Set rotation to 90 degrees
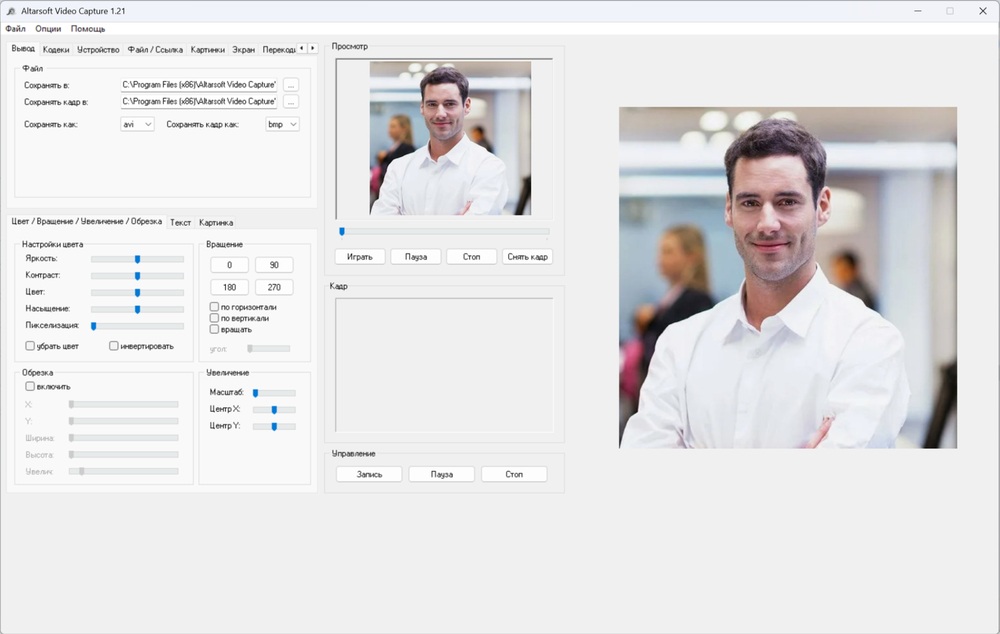This screenshot has height=634, width=1000. [x=274, y=265]
